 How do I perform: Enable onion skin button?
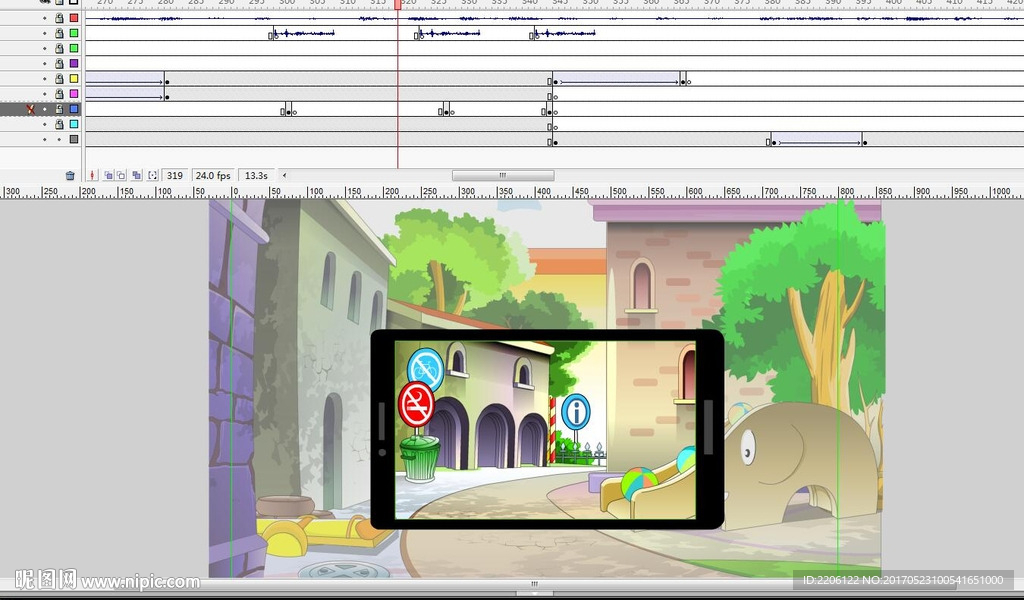point(108,175)
